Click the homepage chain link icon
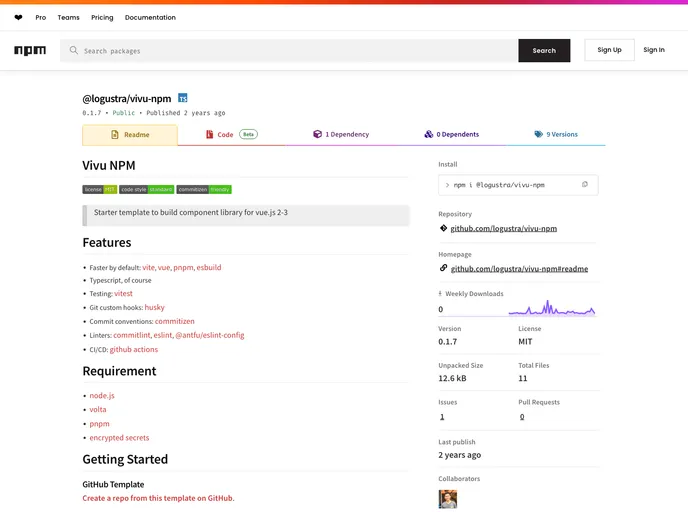This screenshot has height=512, width=688. coord(443,268)
